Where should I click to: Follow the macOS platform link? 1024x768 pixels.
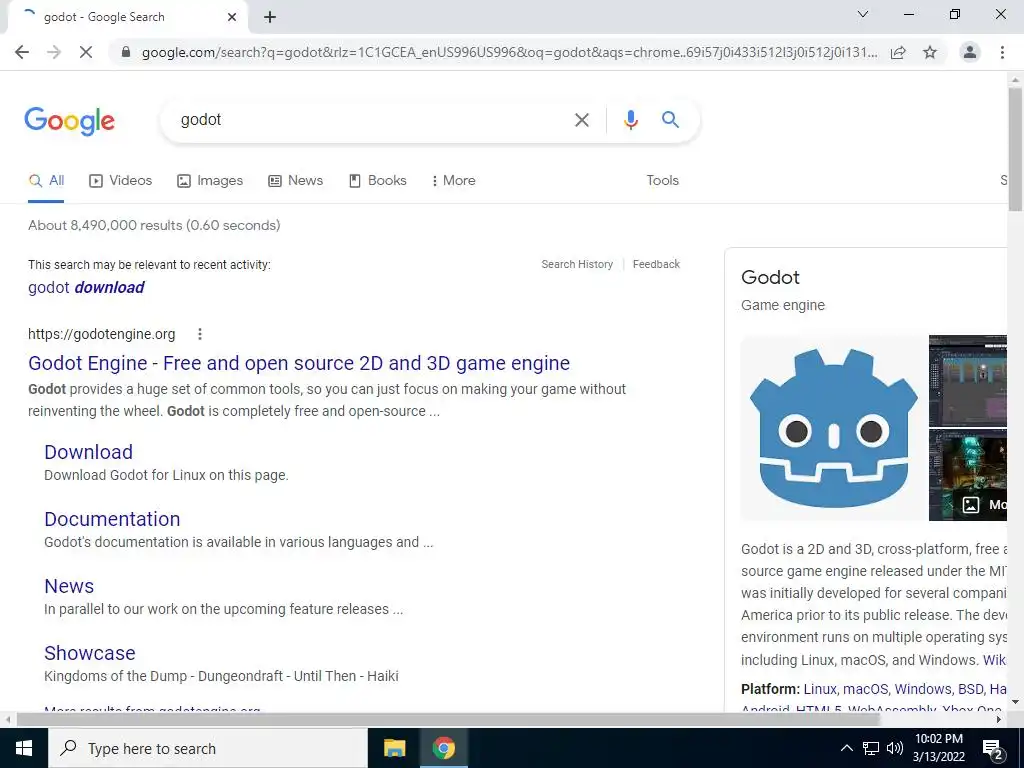point(865,690)
